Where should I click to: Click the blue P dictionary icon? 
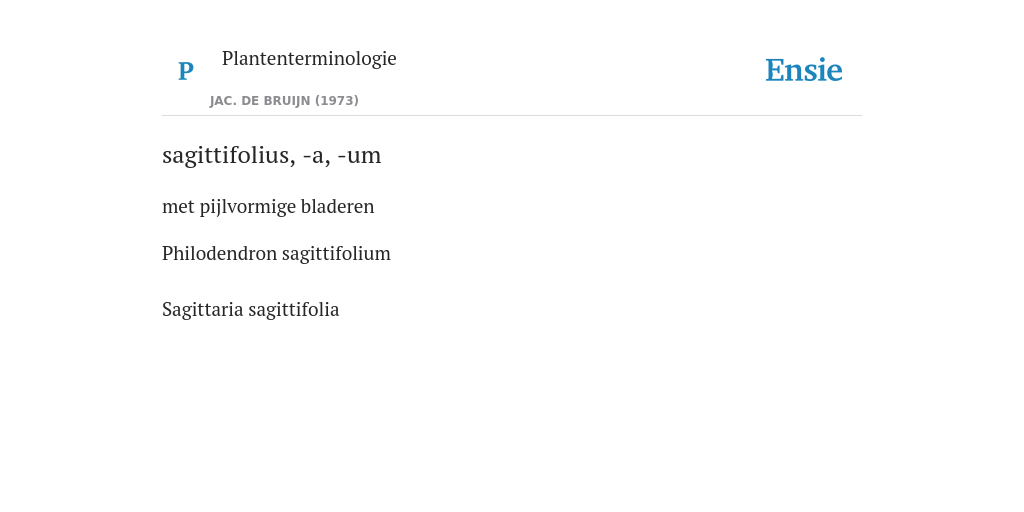coord(185,71)
